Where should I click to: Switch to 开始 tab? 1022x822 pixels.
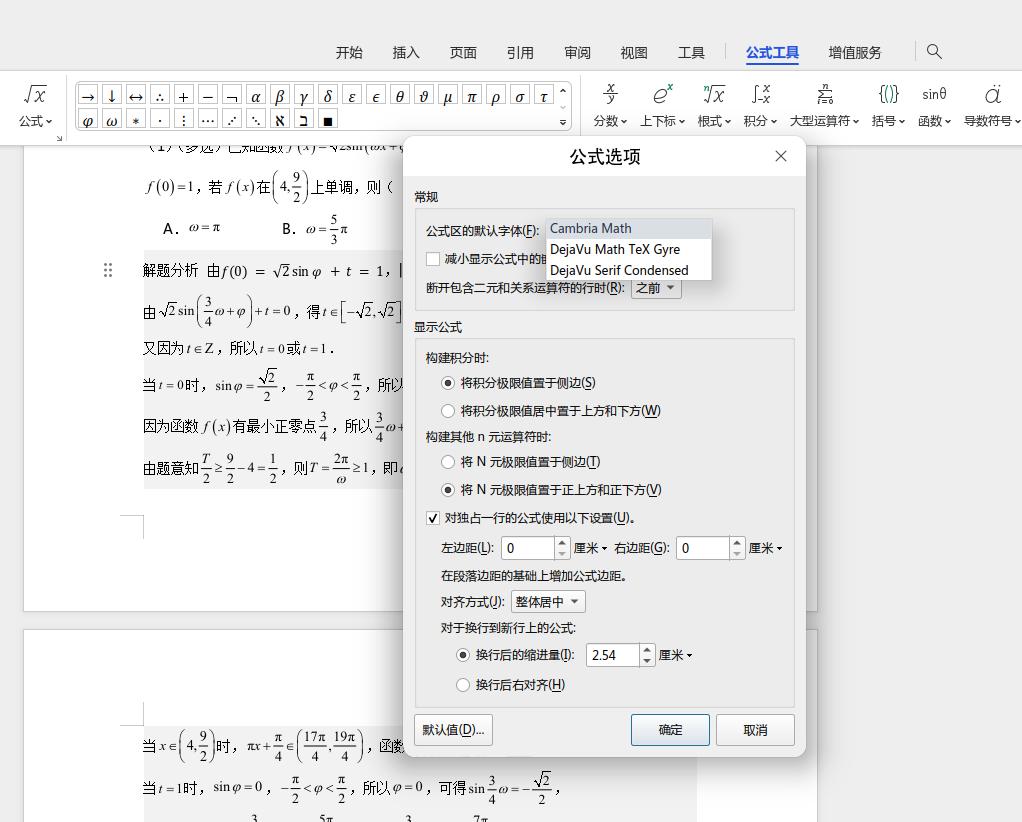click(x=349, y=52)
